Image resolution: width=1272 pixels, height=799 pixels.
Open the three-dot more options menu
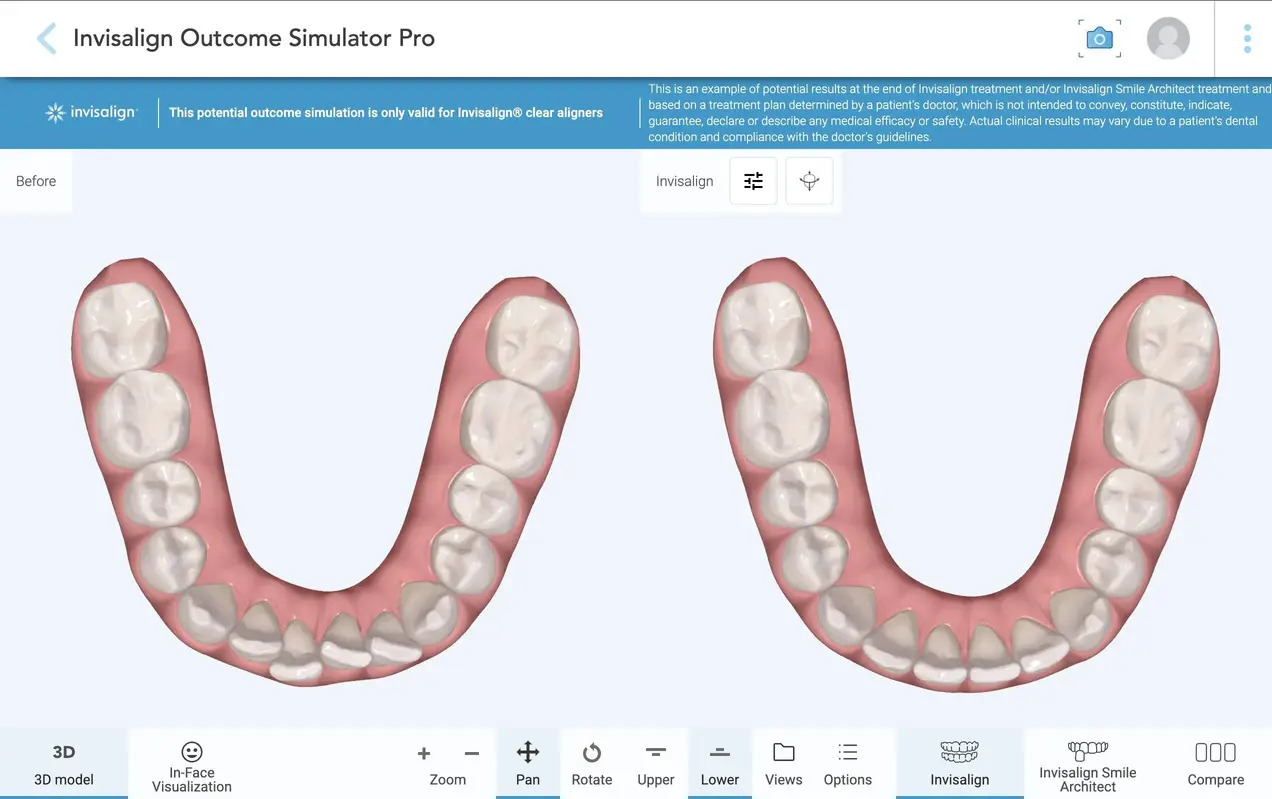click(x=1246, y=39)
